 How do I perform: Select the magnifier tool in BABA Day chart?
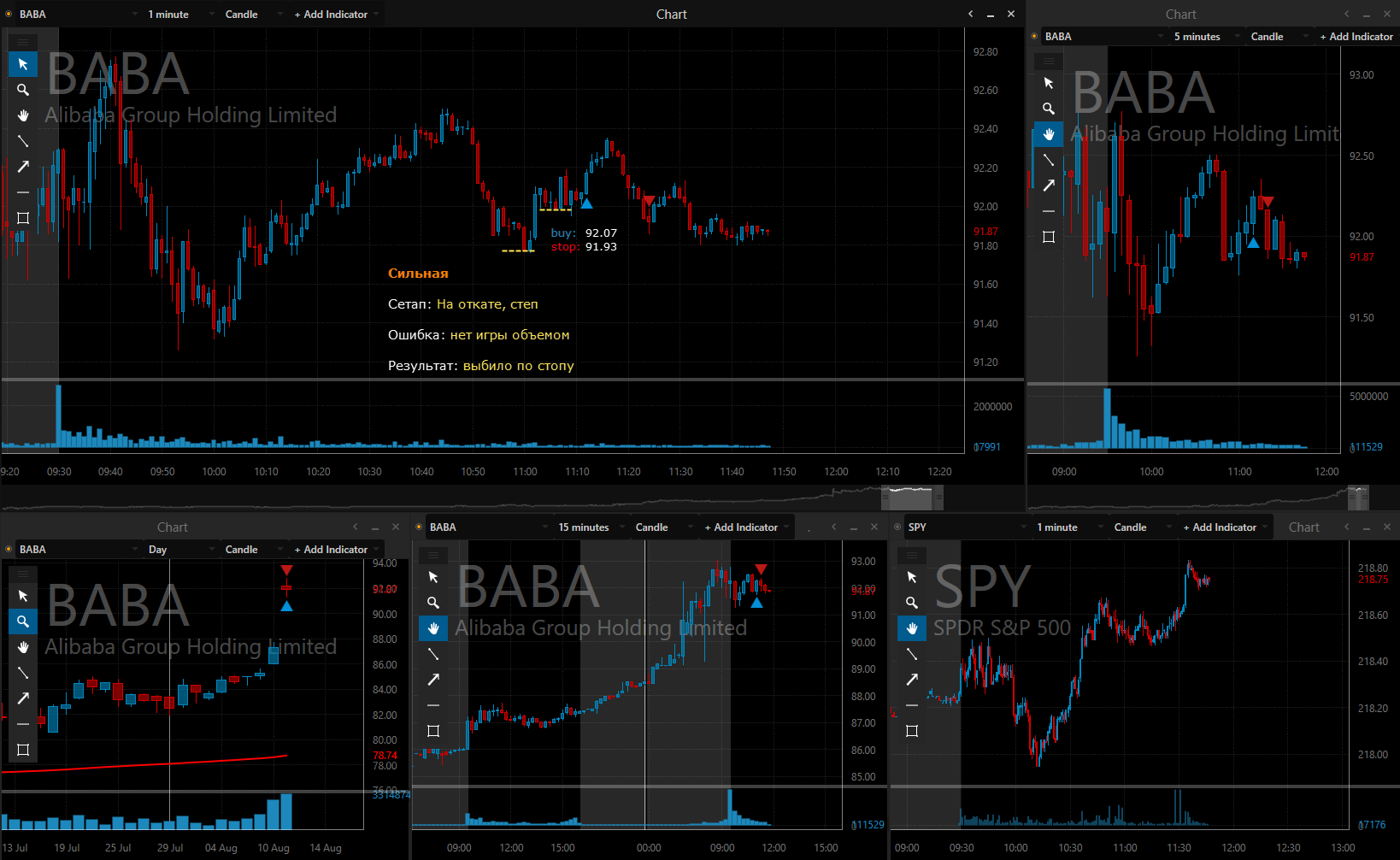23,621
